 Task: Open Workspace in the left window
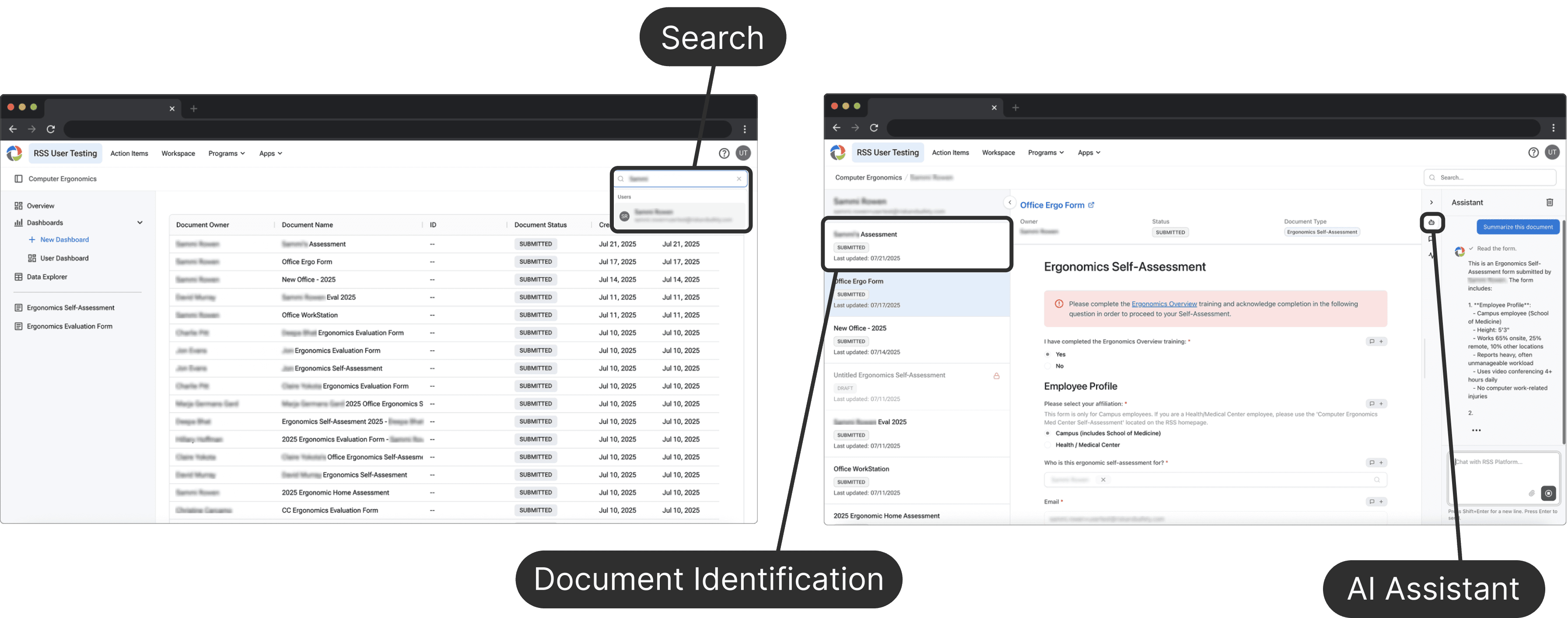point(178,154)
